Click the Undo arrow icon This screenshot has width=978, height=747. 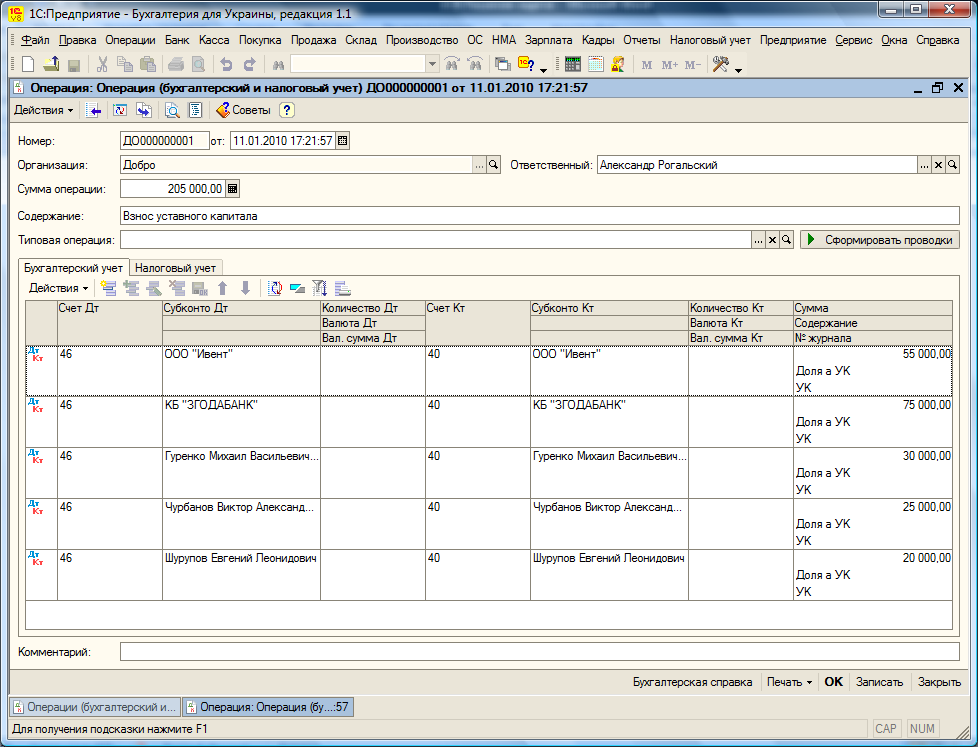[226, 64]
